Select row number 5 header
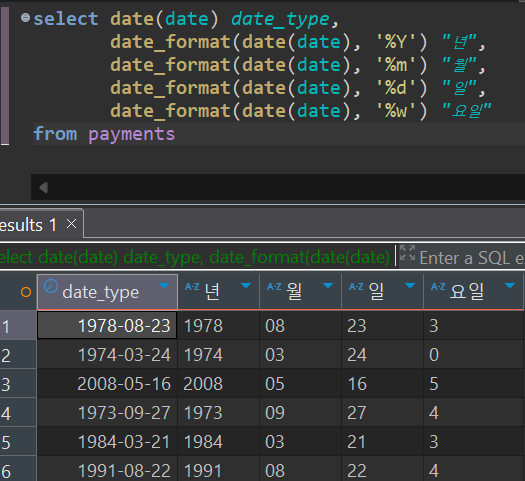Viewport: 525px width, 481px height. point(18,442)
